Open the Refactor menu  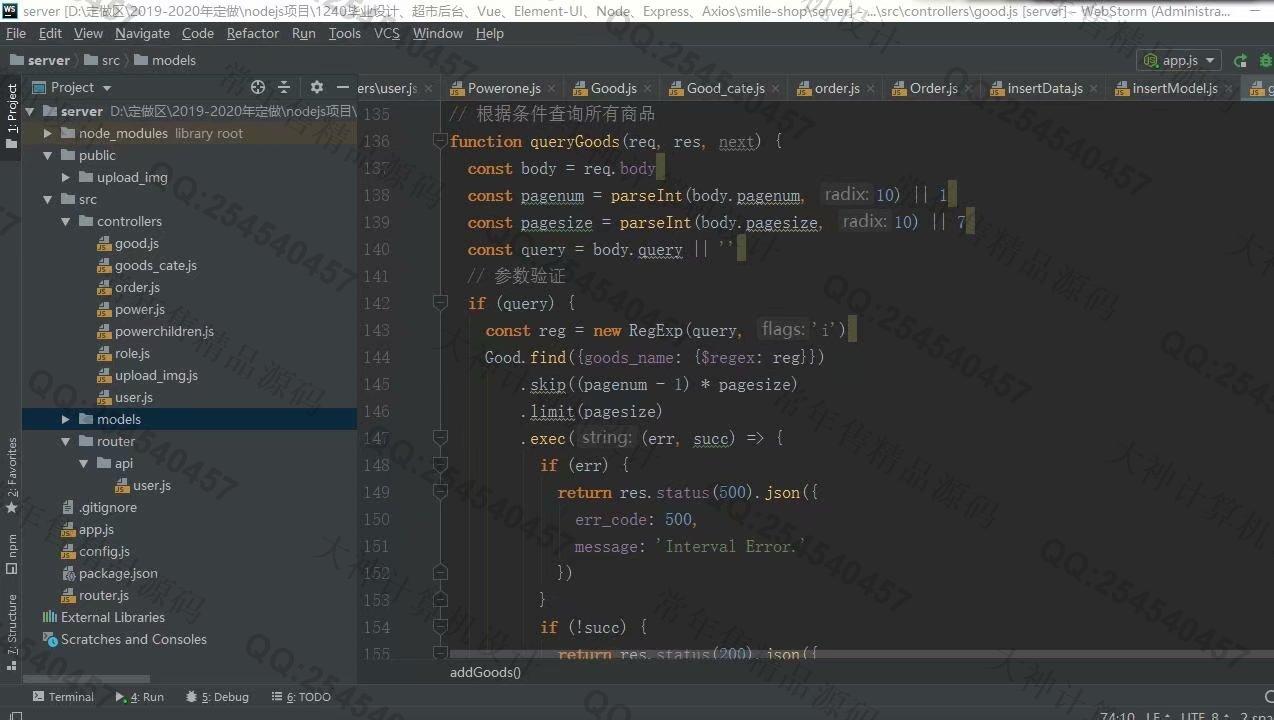click(253, 33)
